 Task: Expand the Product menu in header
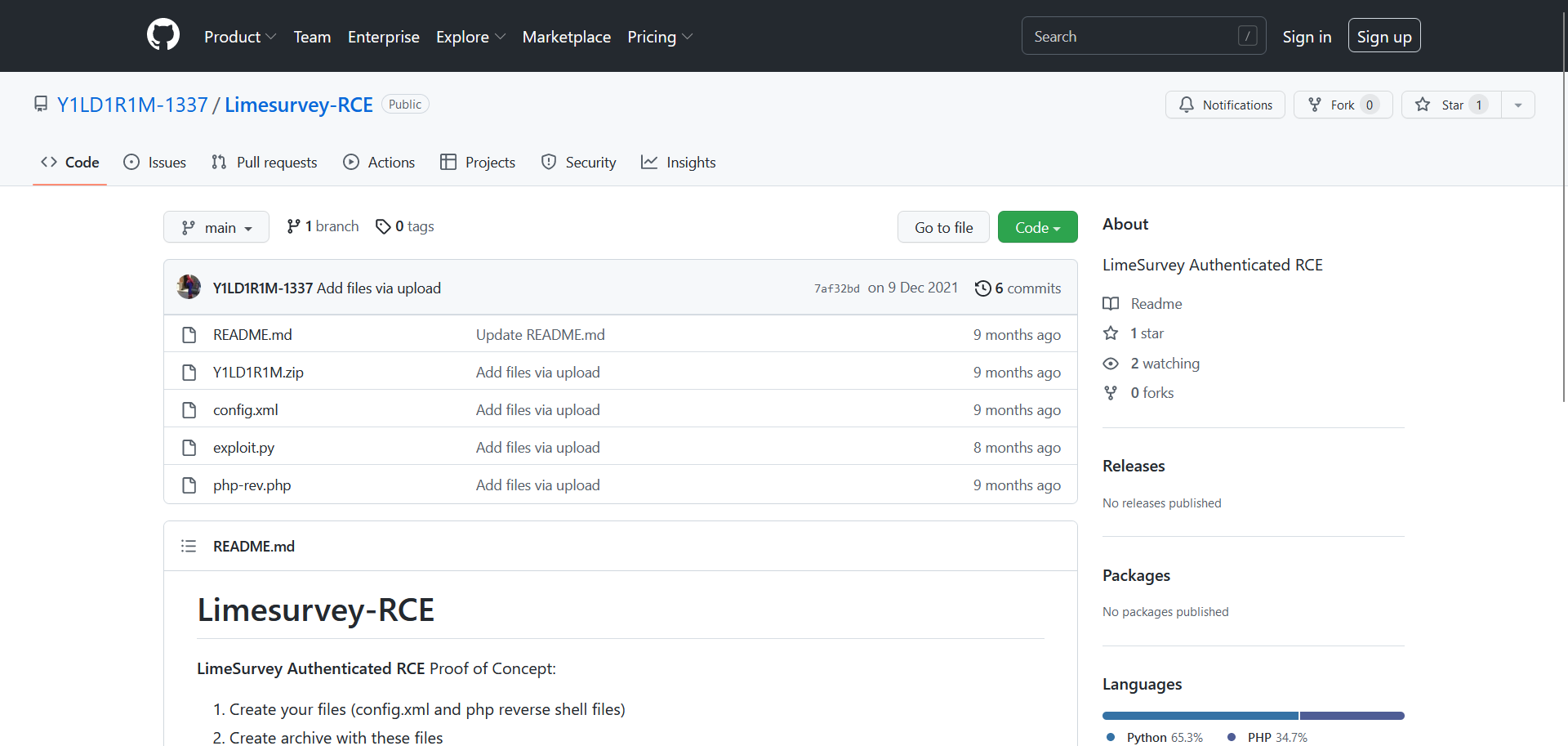pyautogui.click(x=240, y=37)
